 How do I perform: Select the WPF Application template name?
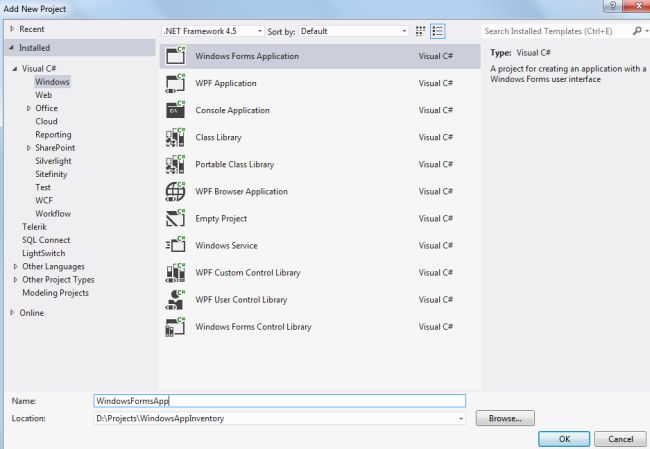tap(226, 83)
